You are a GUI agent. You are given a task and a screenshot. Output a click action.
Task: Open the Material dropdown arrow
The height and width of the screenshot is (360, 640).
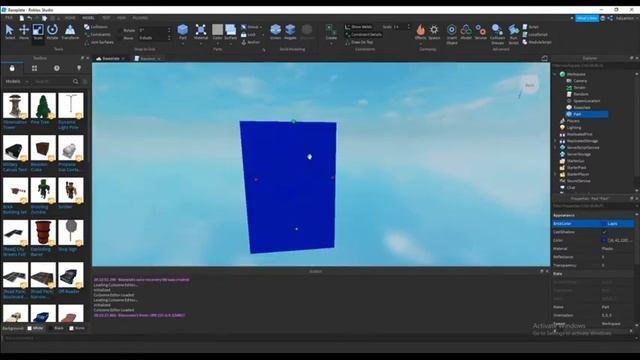(200, 43)
